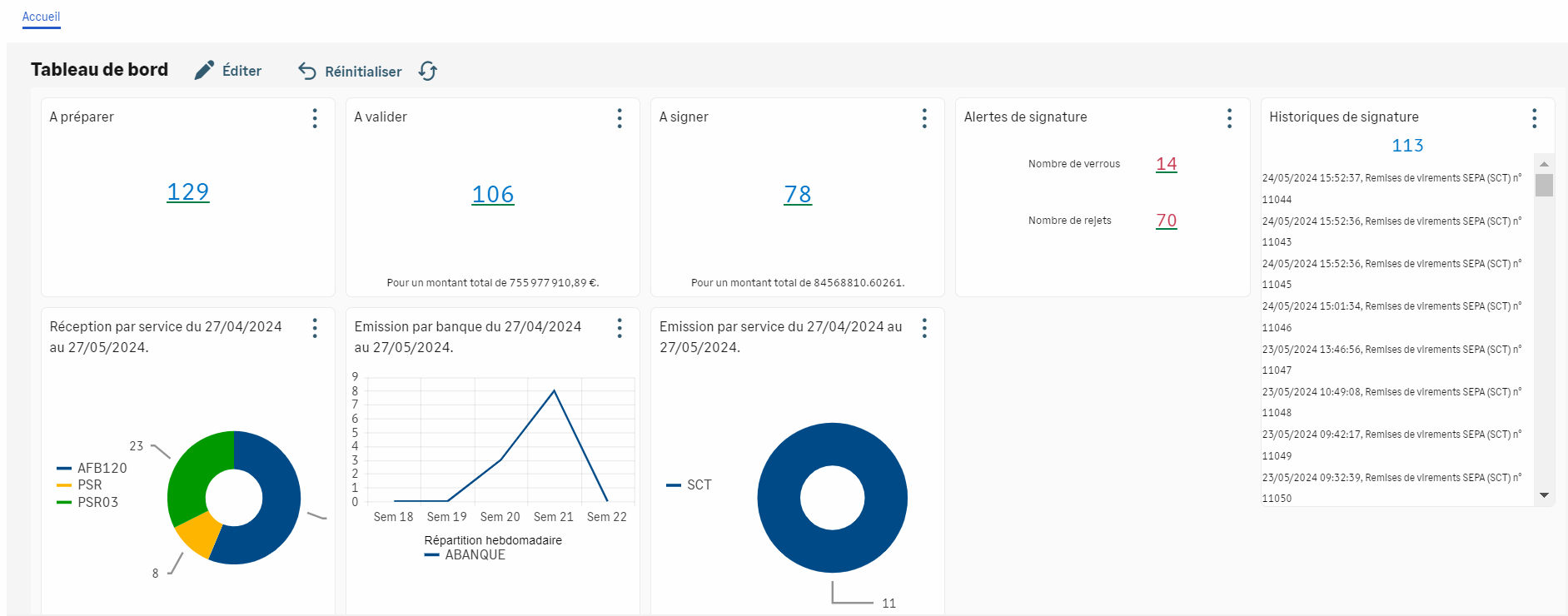Open Réception par service widget options
Image resolution: width=1568 pixels, height=616 pixels.
pos(315,328)
